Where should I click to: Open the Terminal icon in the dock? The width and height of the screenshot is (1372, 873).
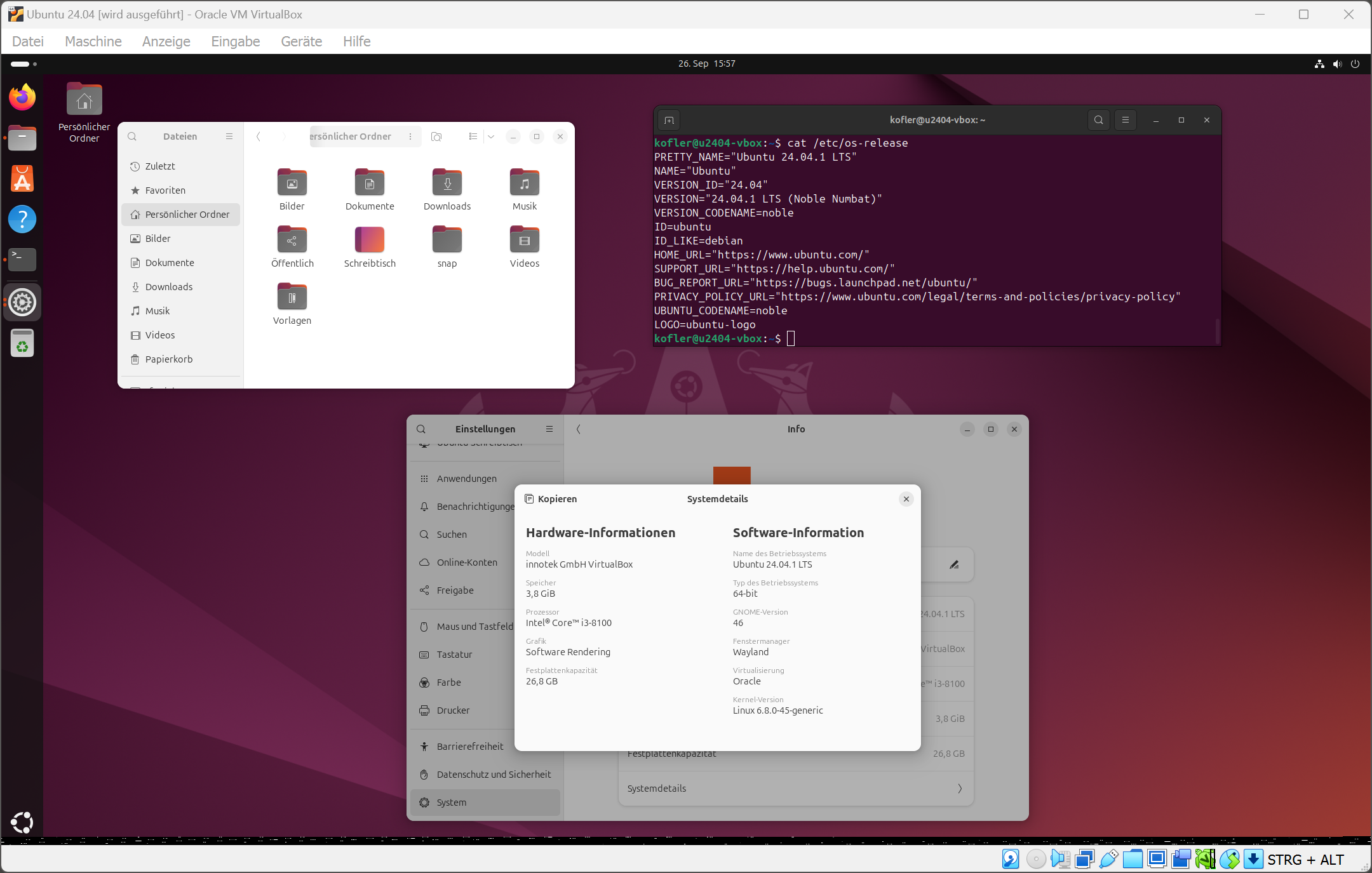22,259
